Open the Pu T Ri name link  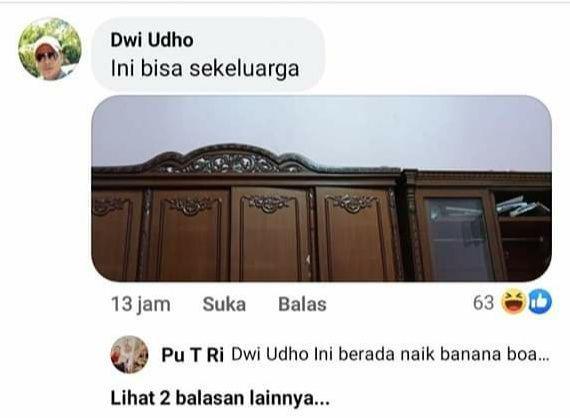click(192, 355)
